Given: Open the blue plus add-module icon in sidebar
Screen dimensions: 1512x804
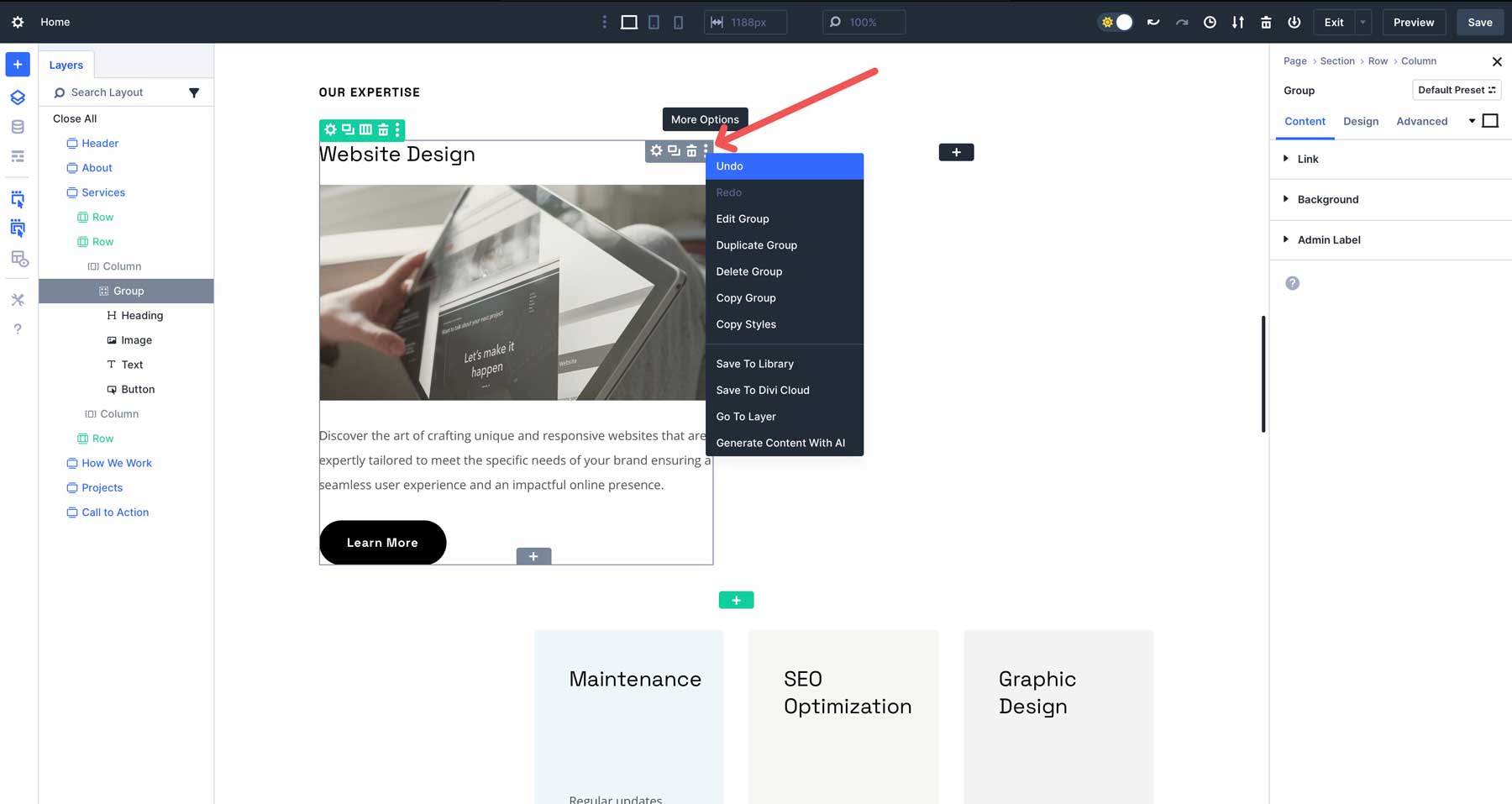Looking at the screenshot, I should pos(18,64).
